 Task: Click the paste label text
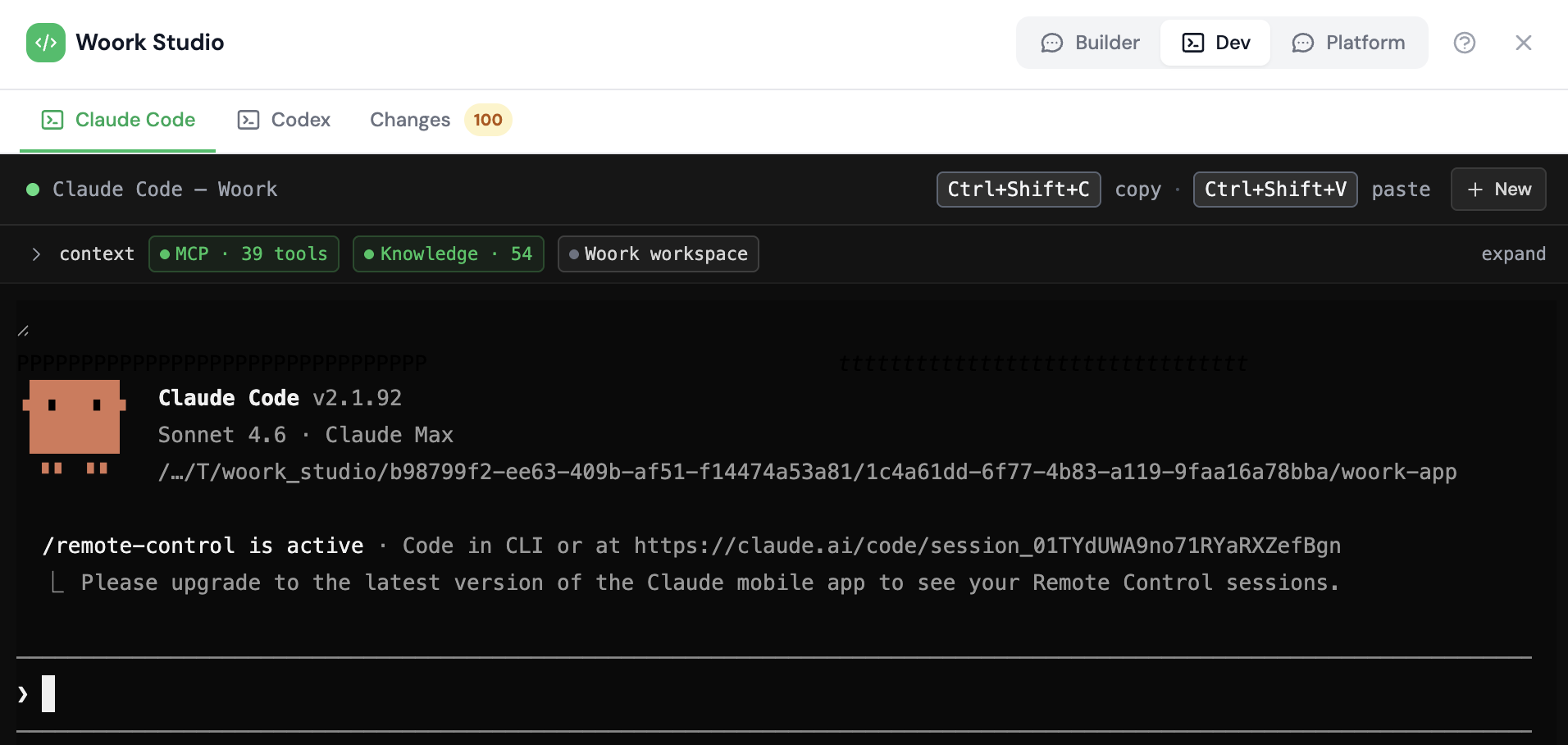pos(1402,190)
